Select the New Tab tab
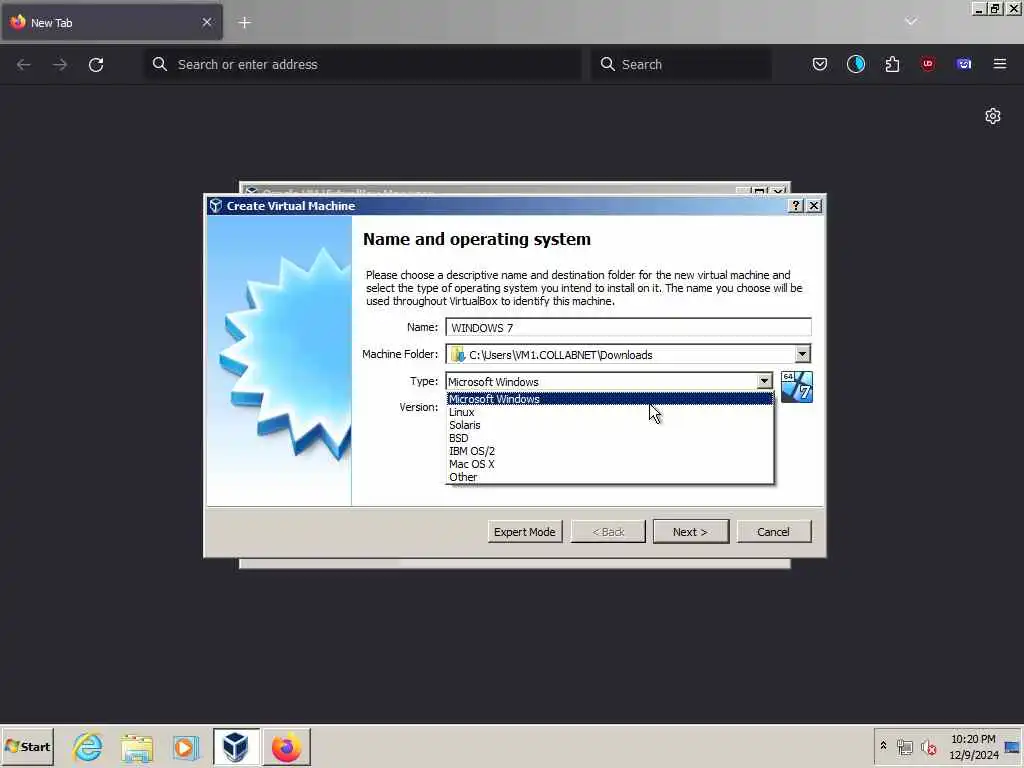The image size is (1024, 768). [x=111, y=23]
